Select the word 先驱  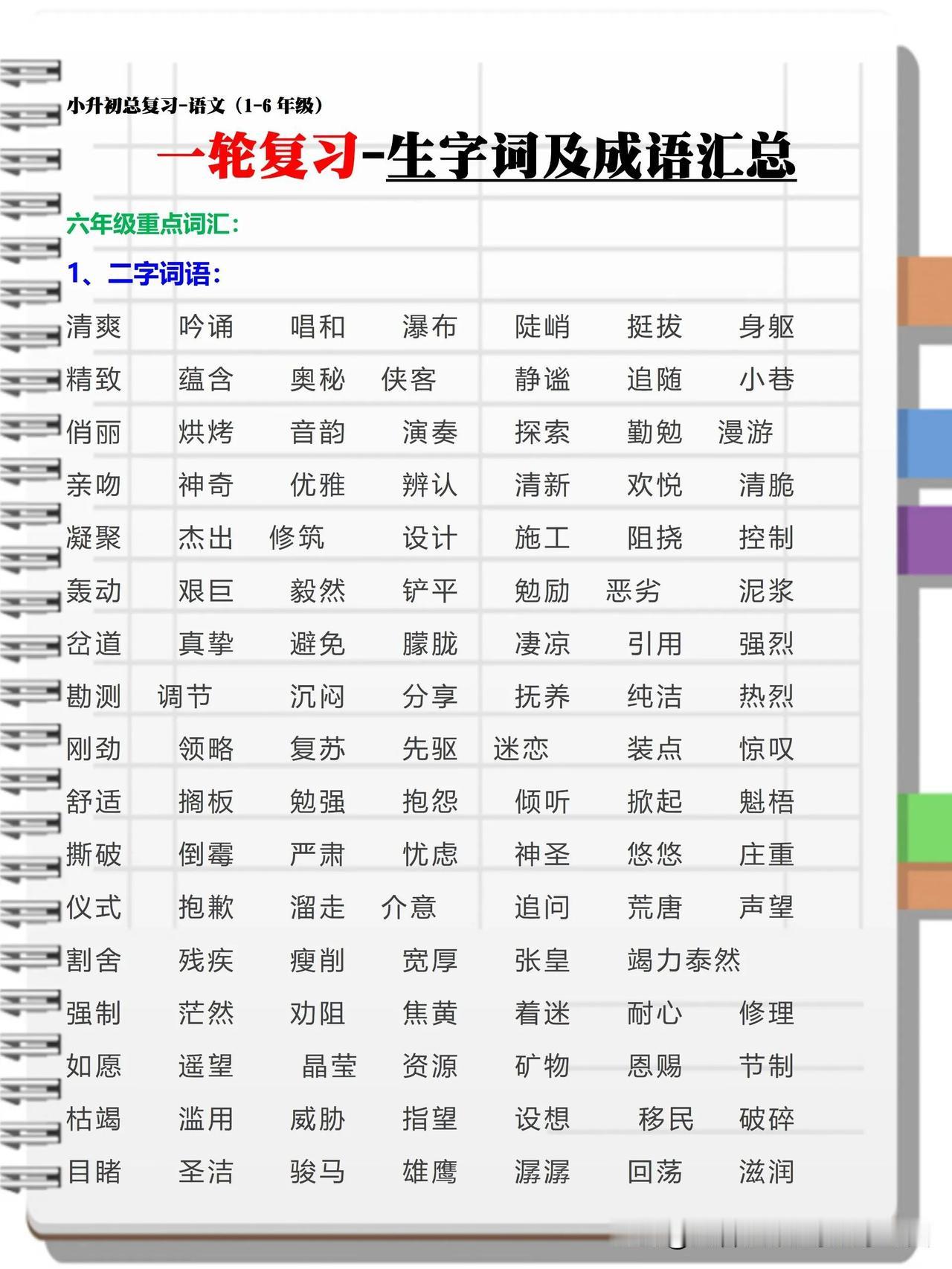click(430, 749)
